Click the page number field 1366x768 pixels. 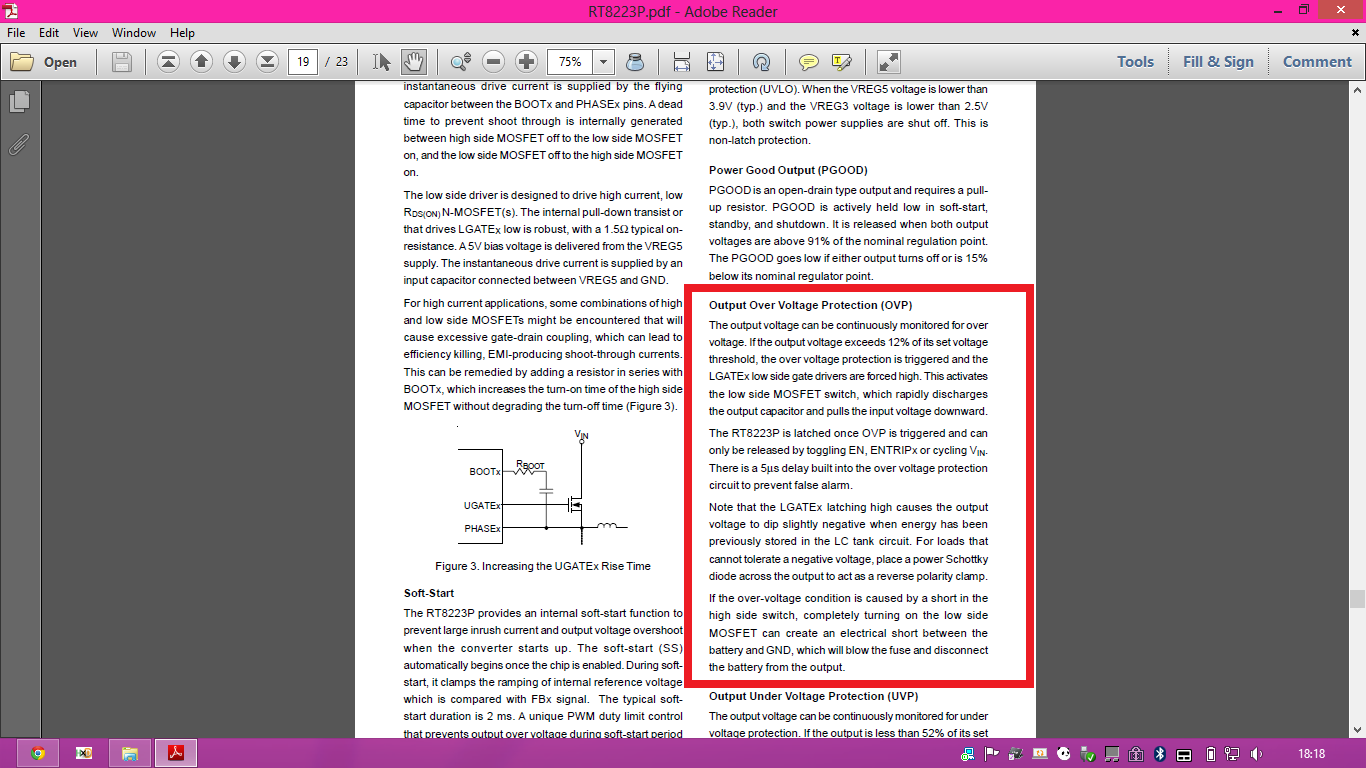pos(303,62)
